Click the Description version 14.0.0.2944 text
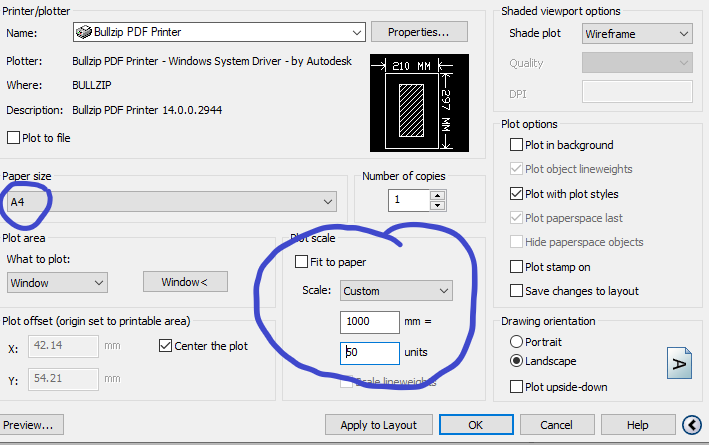This screenshot has width=709, height=445. point(147,110)
